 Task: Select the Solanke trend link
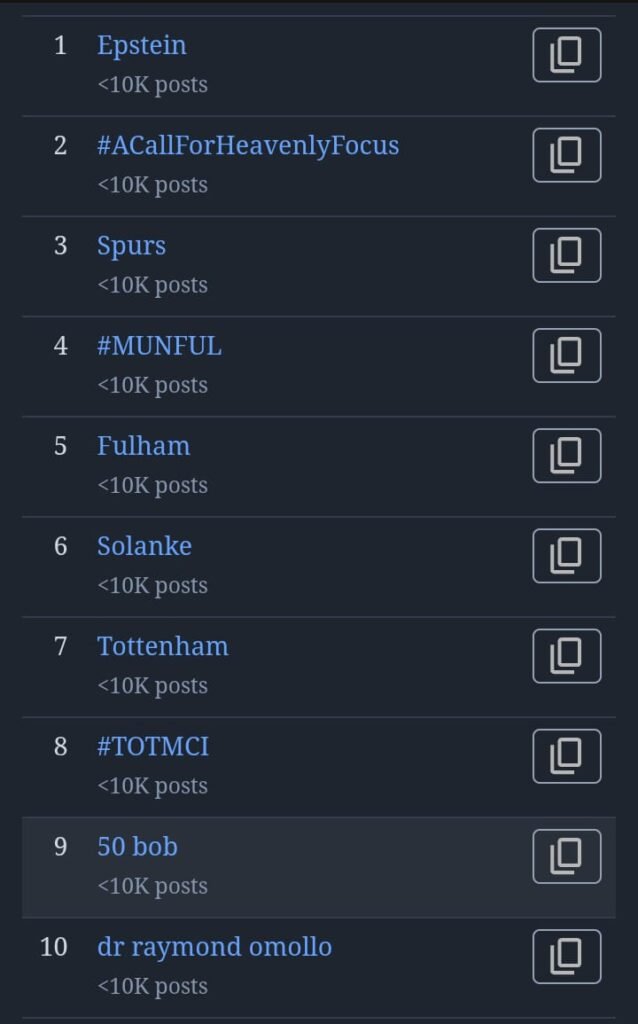(x=144, y=546)
